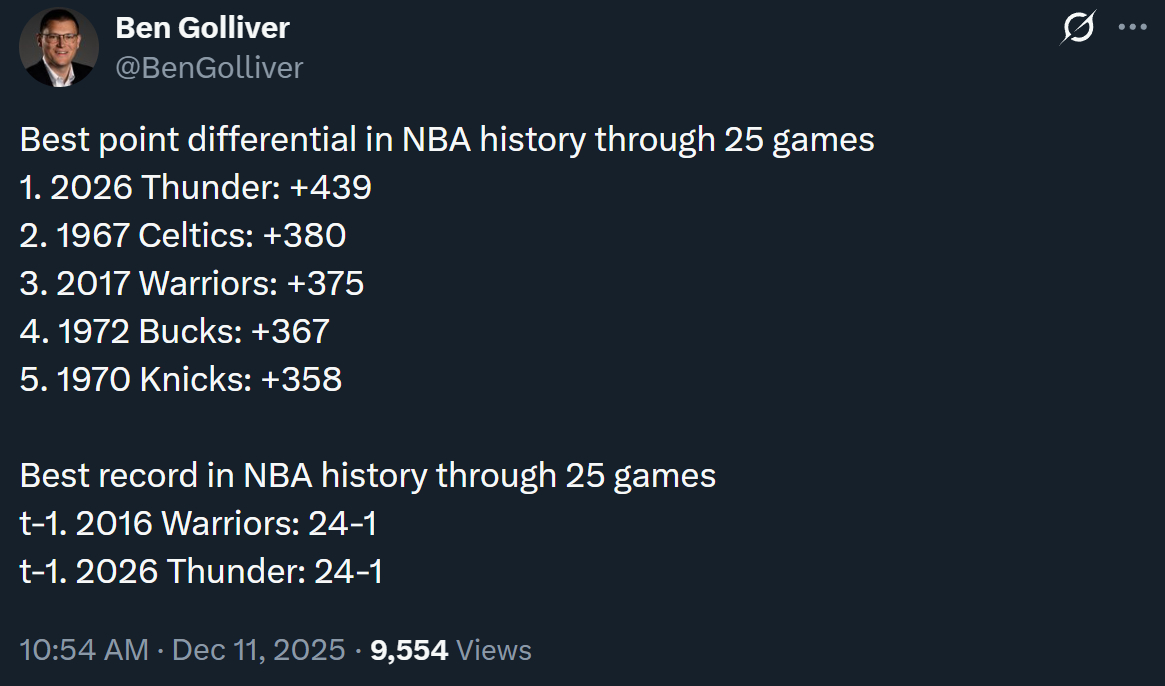Click the Dec 11, 2025 date
The width and height of the screenshot is (1165, 686).
point(258,650)
